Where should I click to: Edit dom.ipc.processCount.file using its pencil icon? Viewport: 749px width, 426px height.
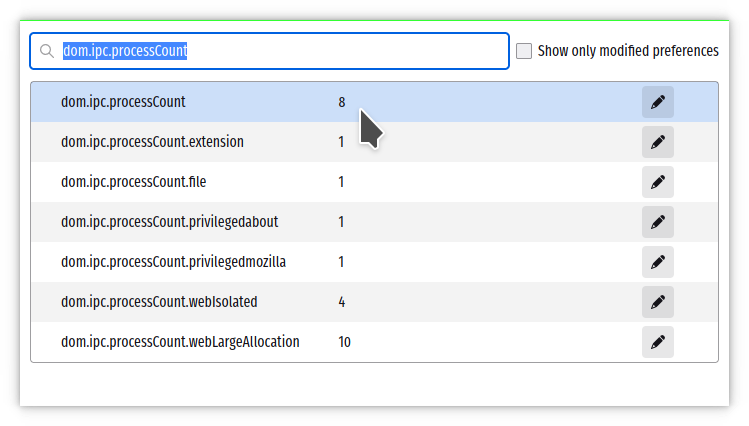coord(657,182)
